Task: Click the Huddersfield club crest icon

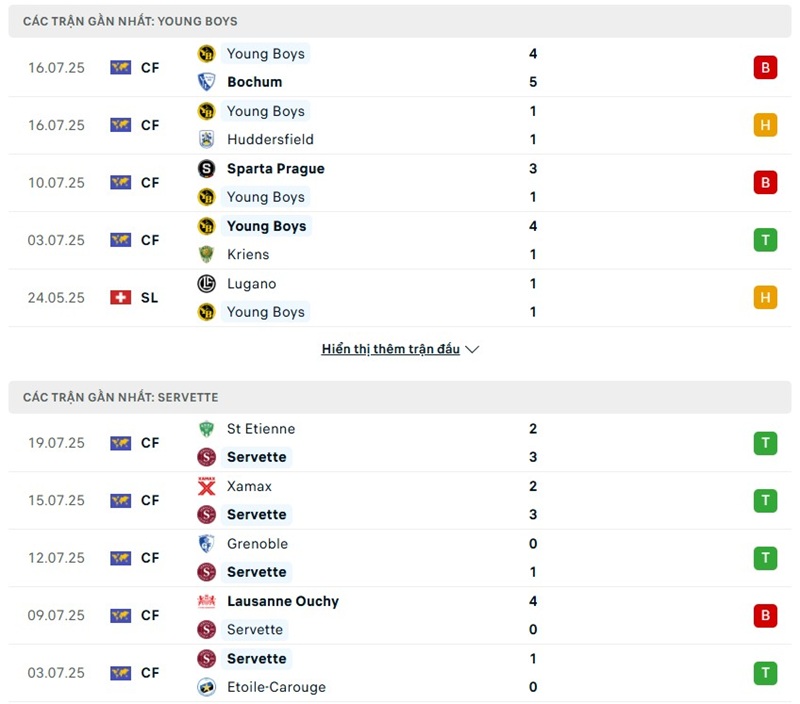Action: coord(206,139)
